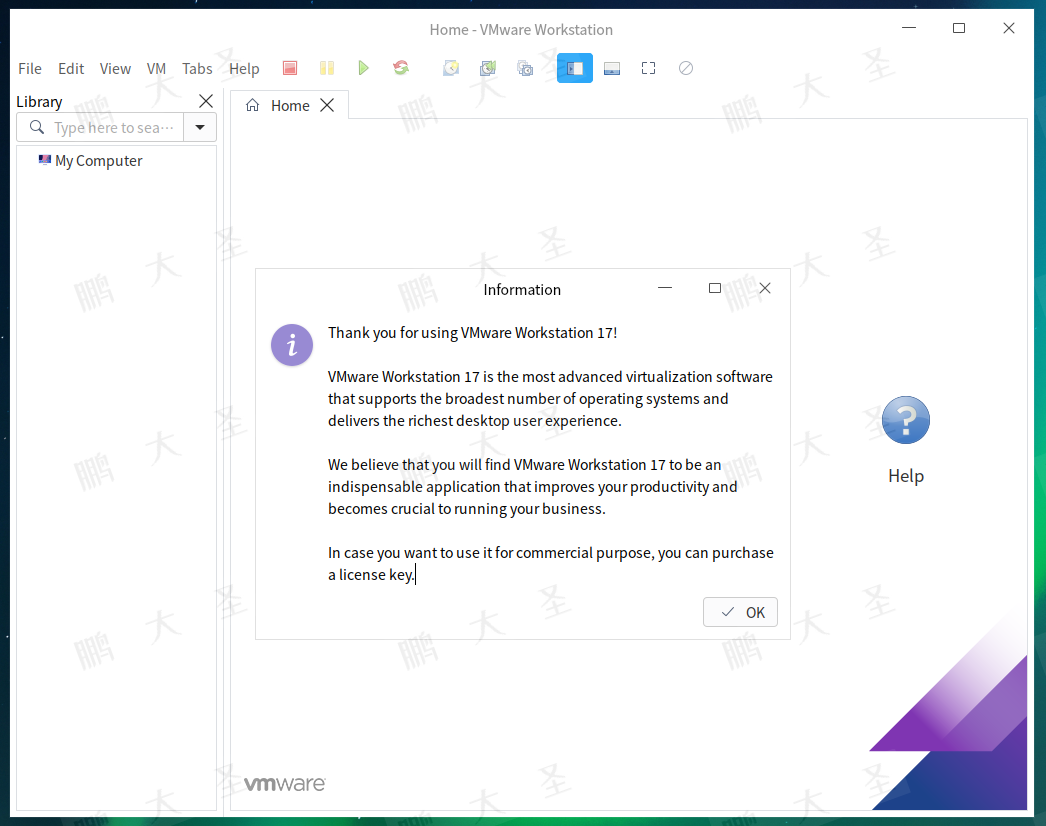Open the Snapshot Manager icon

coord(524,68)
